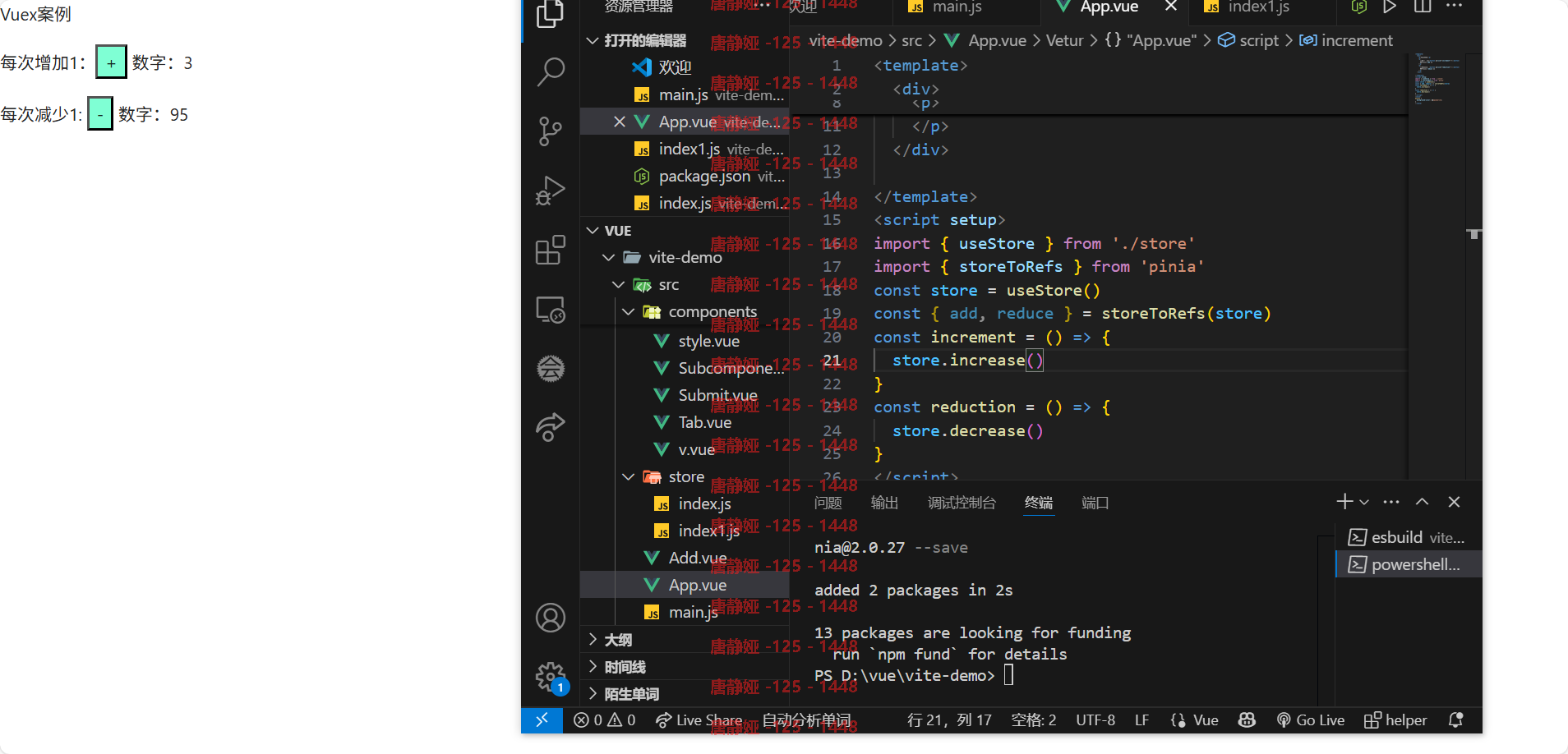1568x754 pixels.
Task: Close the App.vue editor tab
Action: [1171, 7]
